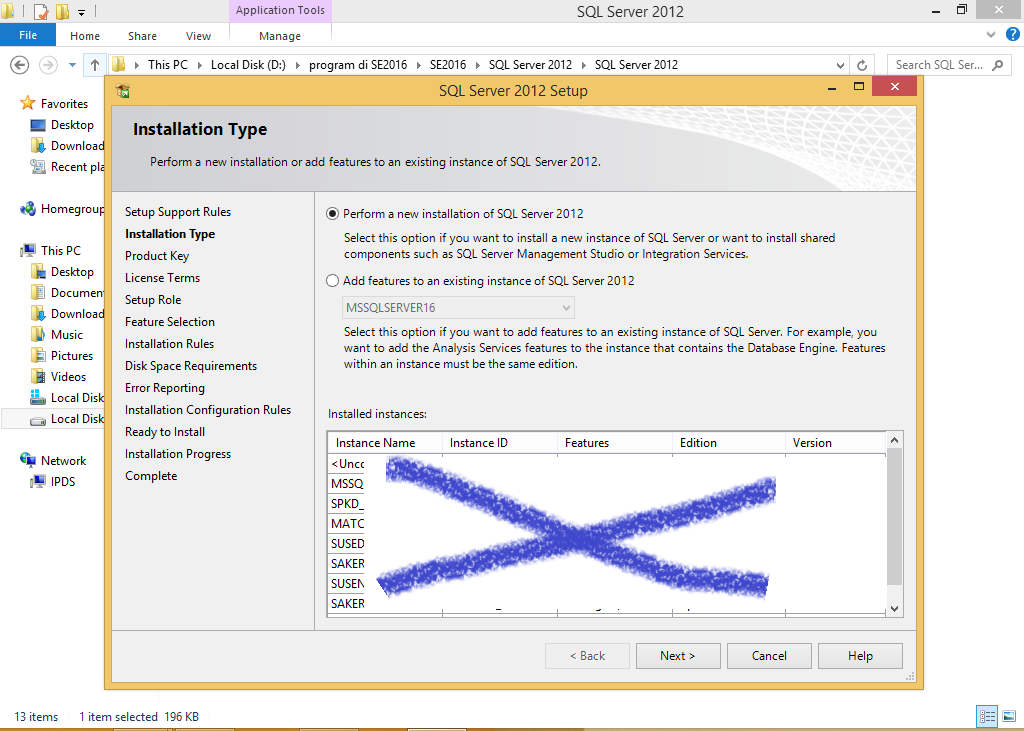The image size is (1024, 731).
Task: Sort by Instance ID column header
Action: pos(500,442)
